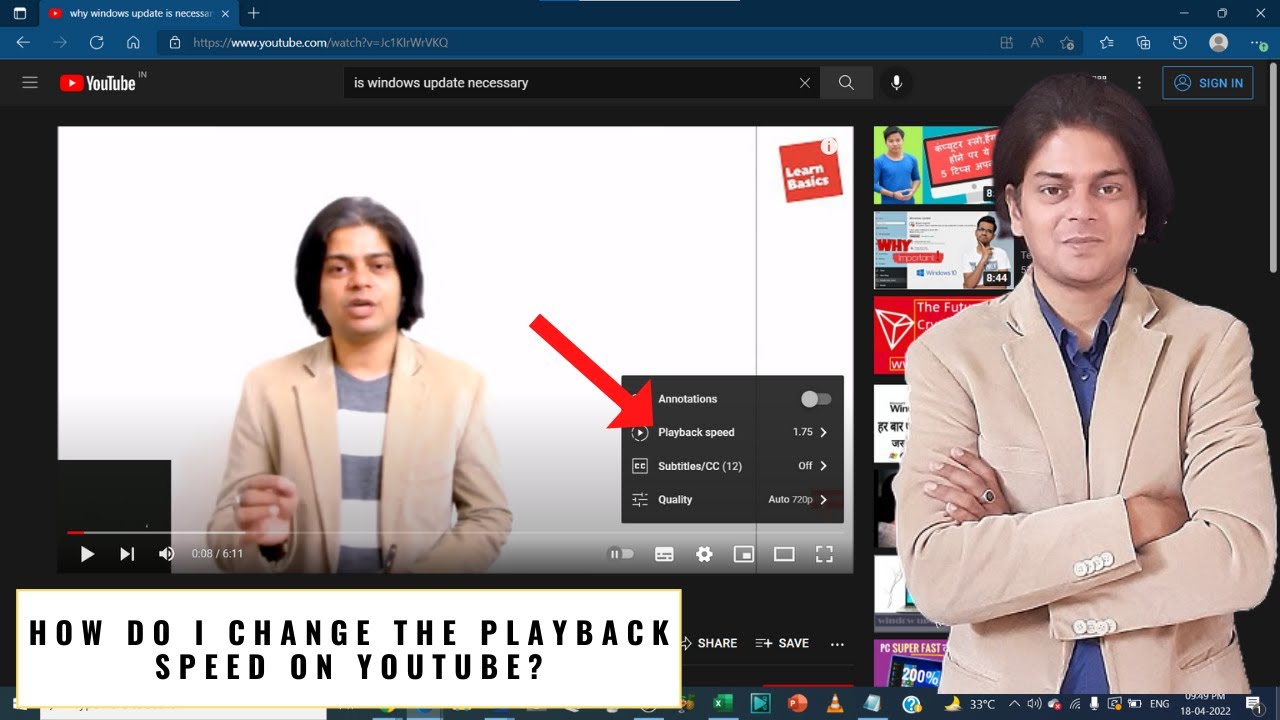Viewport: 1280px width, 720px height.
Task: Add this page to favorites star-plus icon
Action: click(x=1067, y=43)
